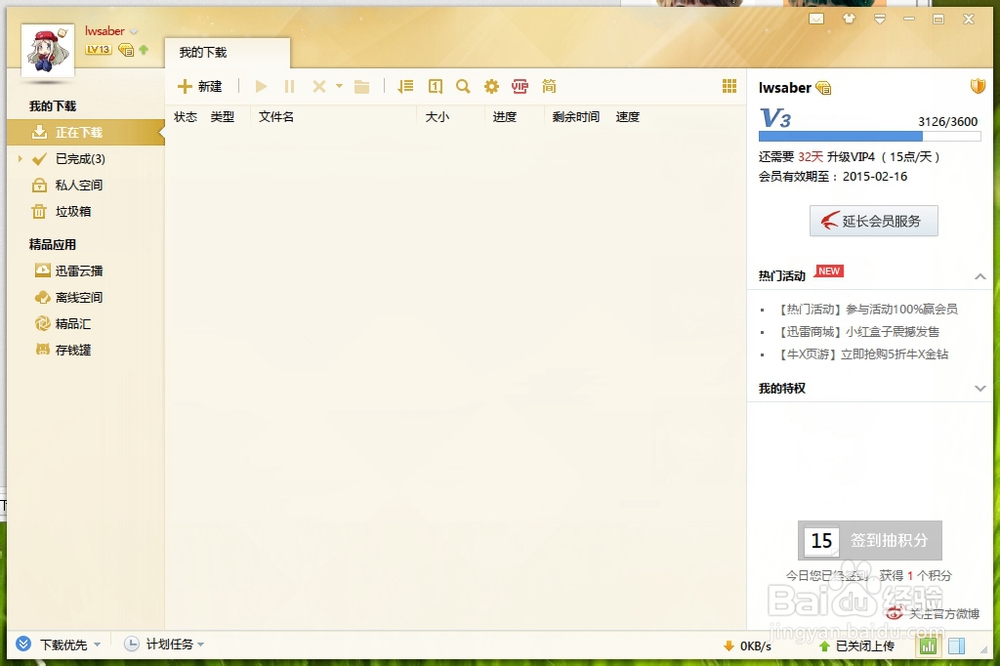This screenshot has width=1000, height=666.
Task: Start task with the play icon
Action: coord(261,86)
